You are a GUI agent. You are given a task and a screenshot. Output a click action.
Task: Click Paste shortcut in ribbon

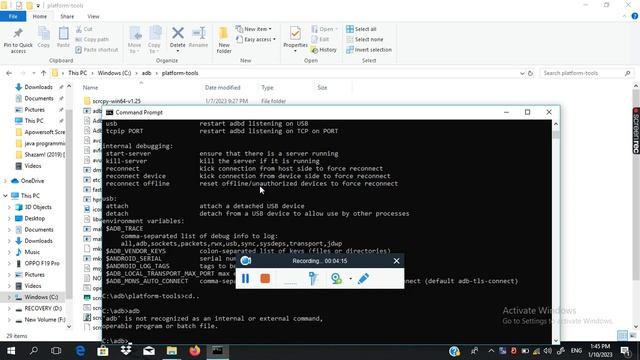tap(97, 50)
